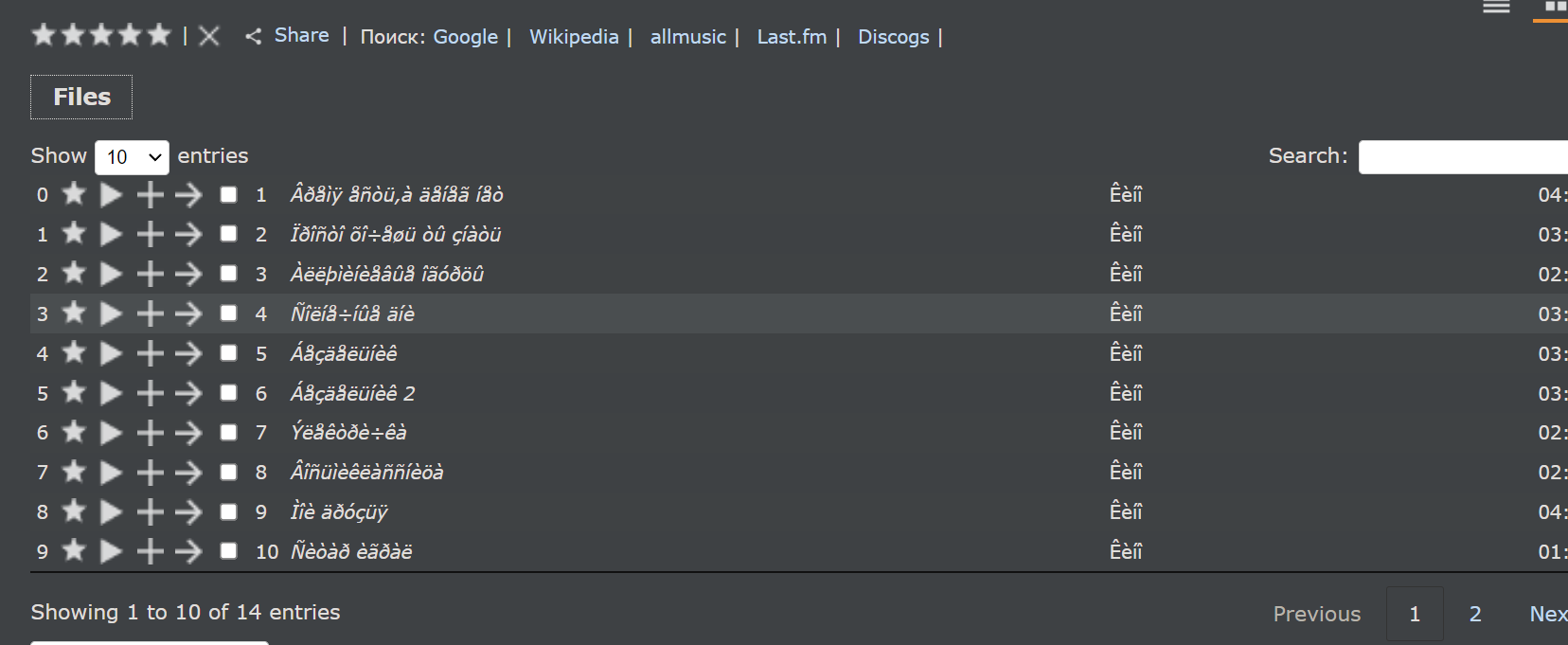Switch to the Files tab
1568x645 pixels.
80,96
